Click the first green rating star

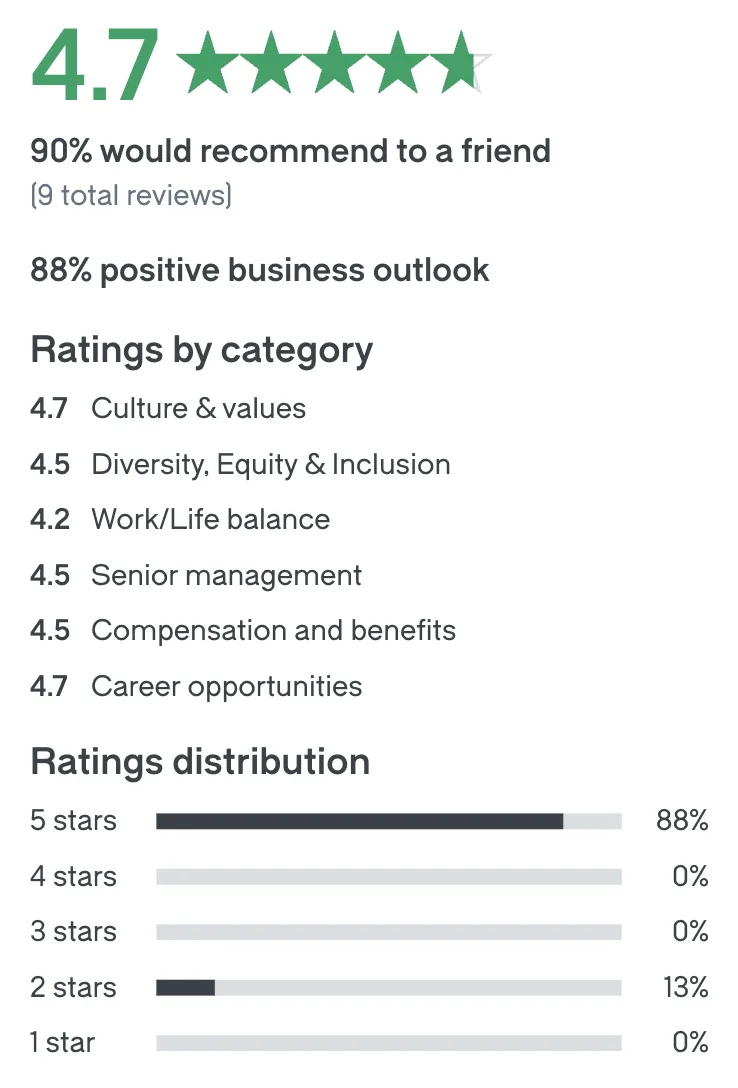207,62
